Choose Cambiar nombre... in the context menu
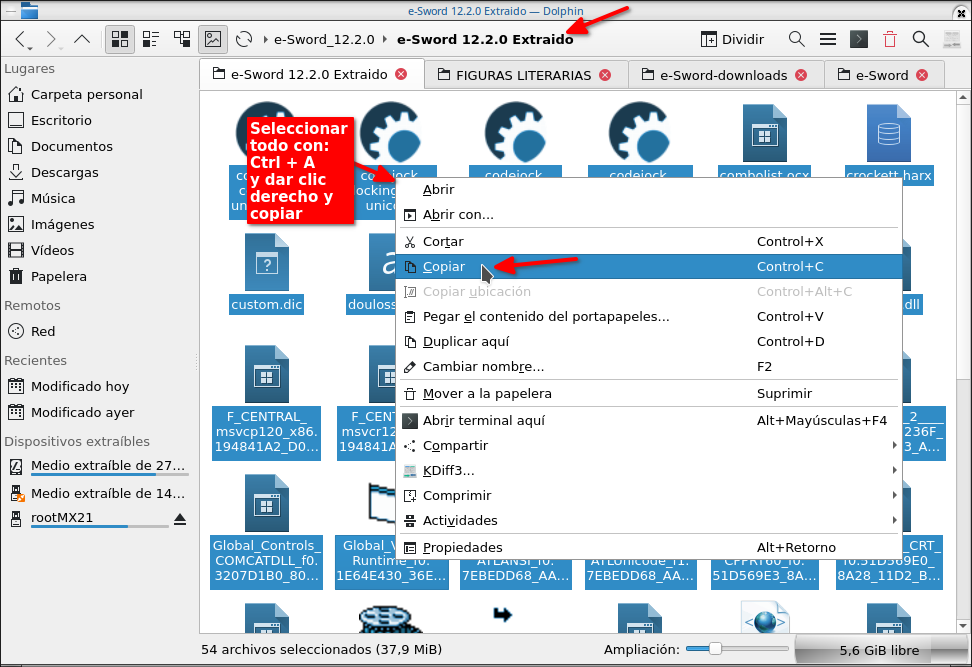Viewport: 972px width, 667px height. (649, 367)
